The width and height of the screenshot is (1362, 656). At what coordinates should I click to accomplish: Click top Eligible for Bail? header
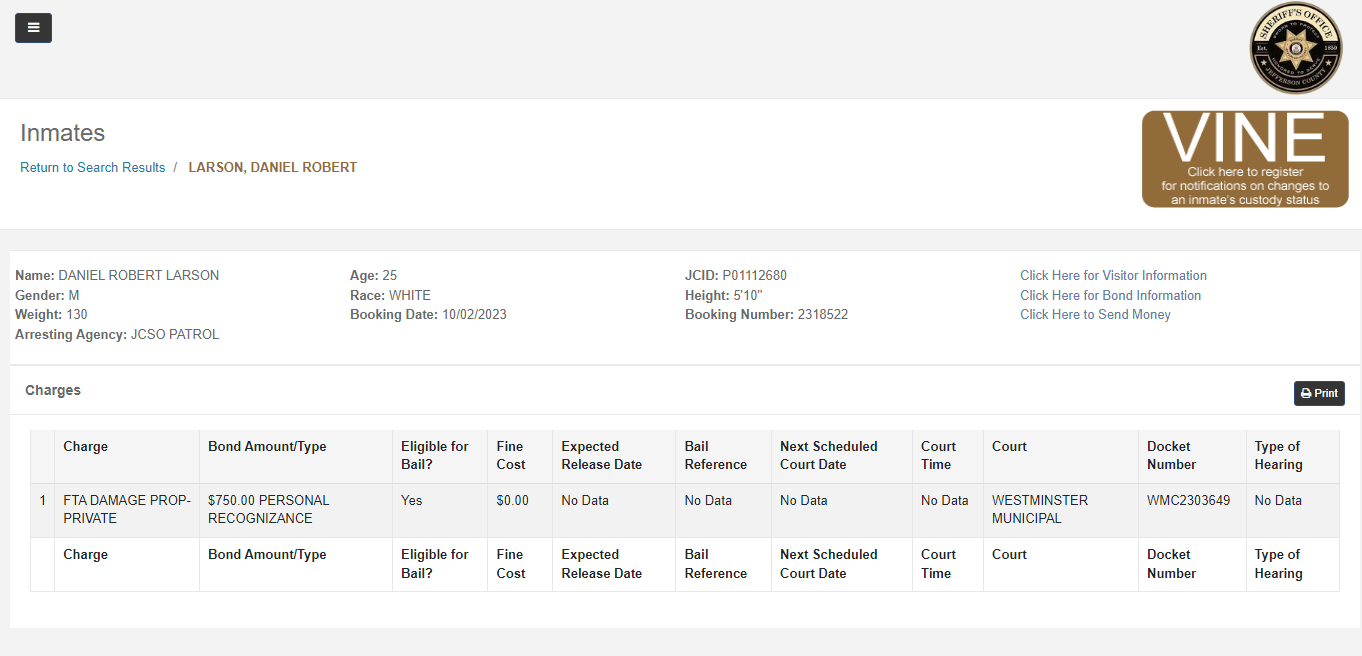(x=440, y=456)
